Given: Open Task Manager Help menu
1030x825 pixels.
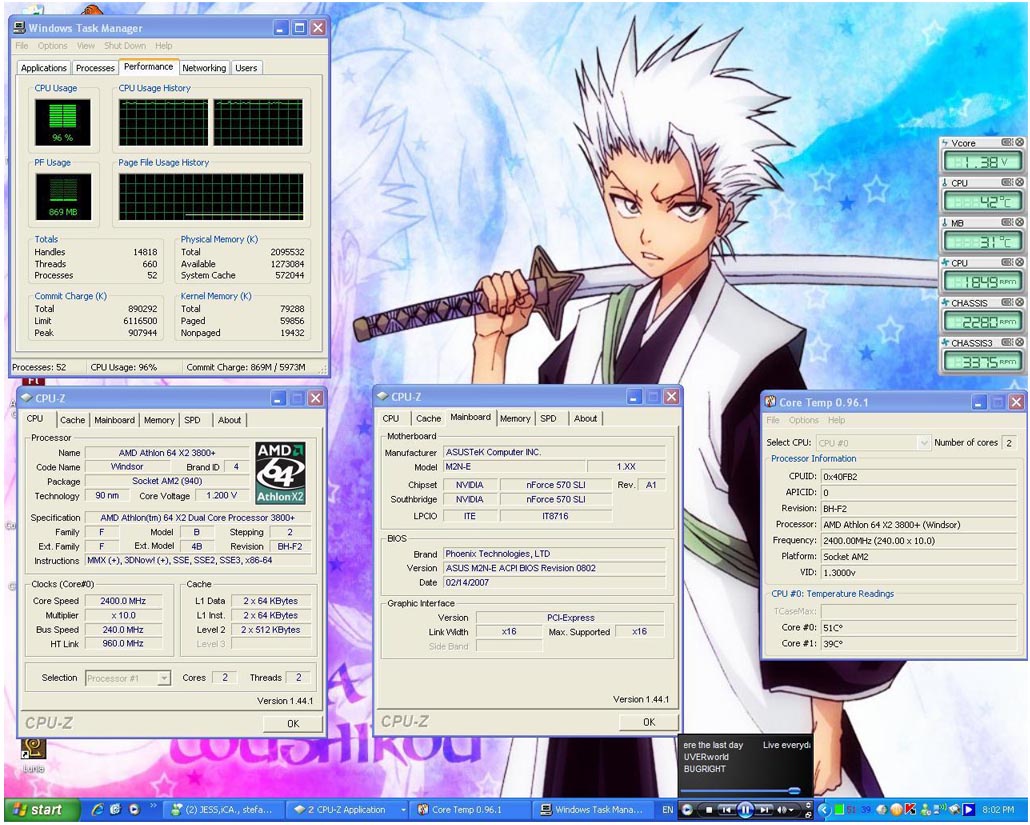Looking at the screenshot, I should pyautogui.click(x=164, y=46).
